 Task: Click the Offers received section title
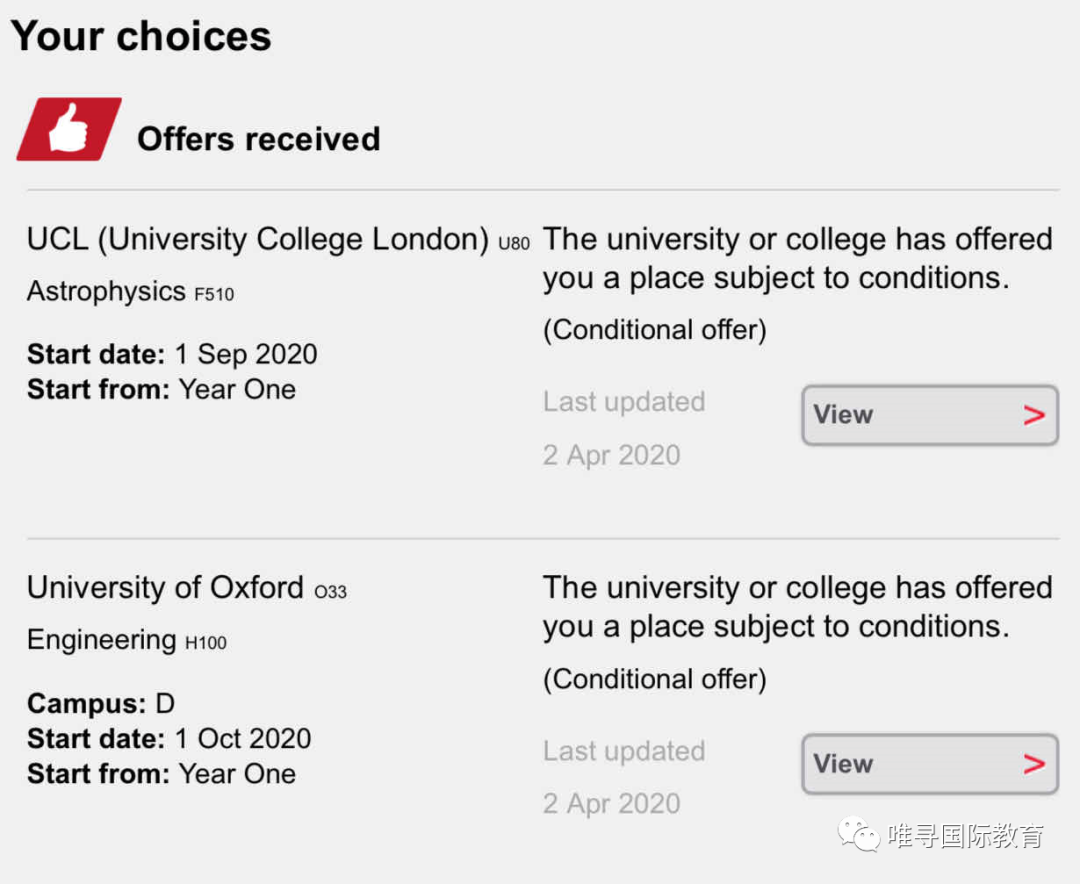click(258, 138)
